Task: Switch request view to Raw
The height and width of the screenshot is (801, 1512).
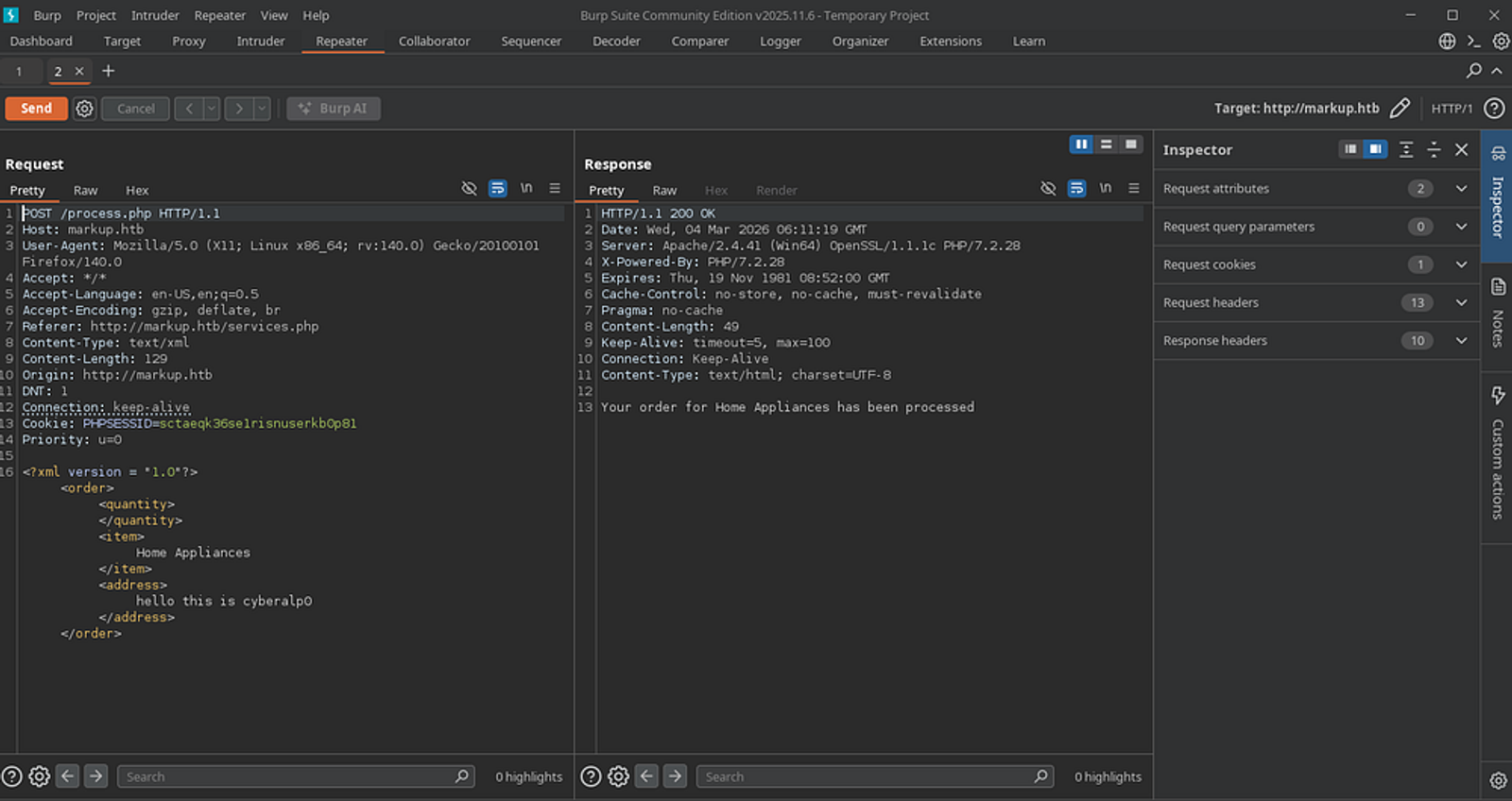Action: tap(85, 190)
